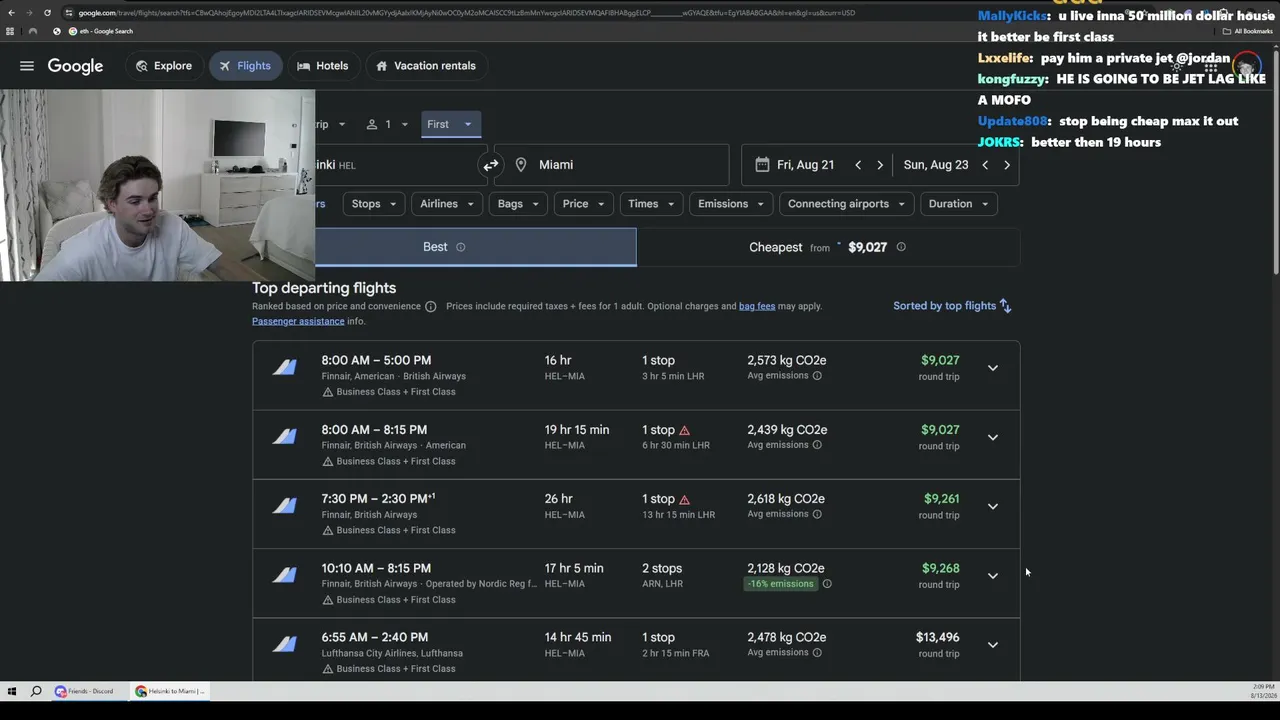
Task: Switch to the Friends - Discord taskbar app
Action: tap(84, 691)
